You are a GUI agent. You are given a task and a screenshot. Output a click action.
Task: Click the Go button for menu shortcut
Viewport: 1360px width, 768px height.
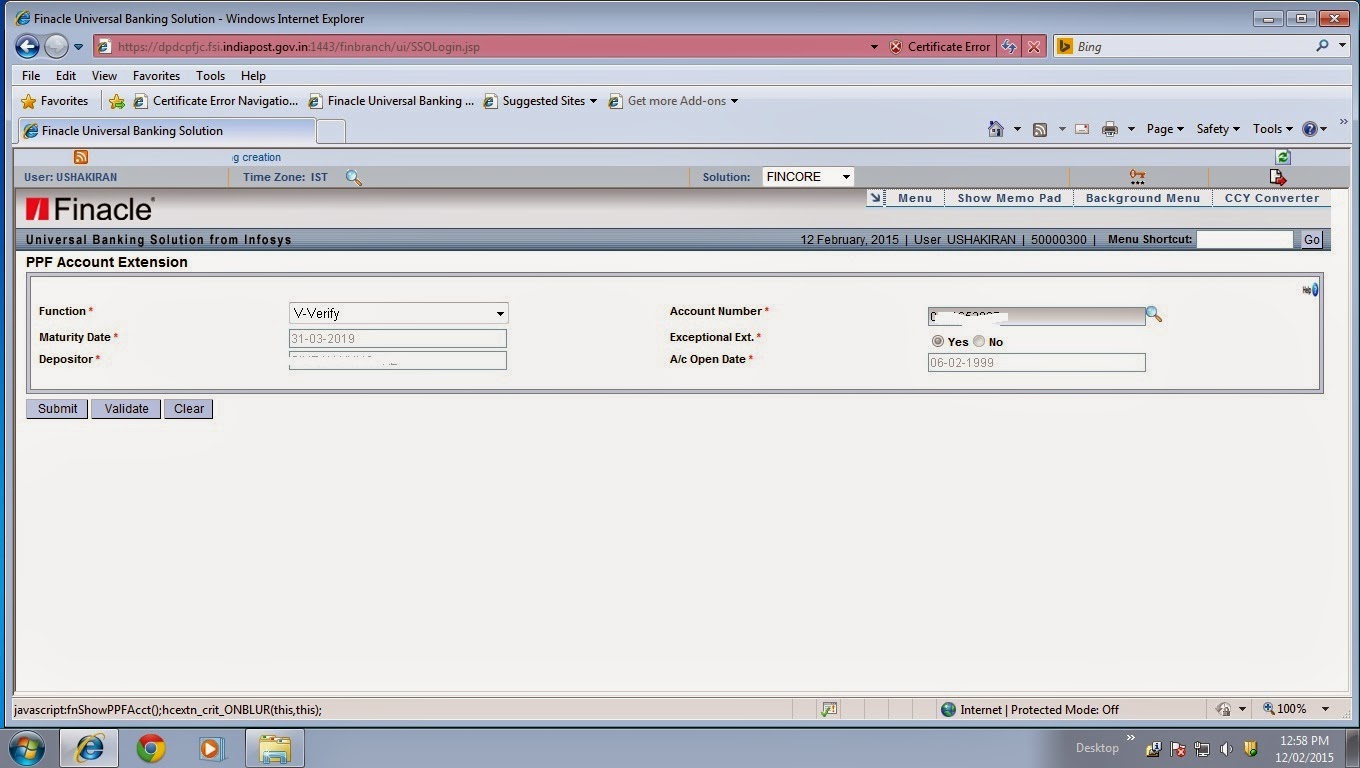tap(1312, 240)
